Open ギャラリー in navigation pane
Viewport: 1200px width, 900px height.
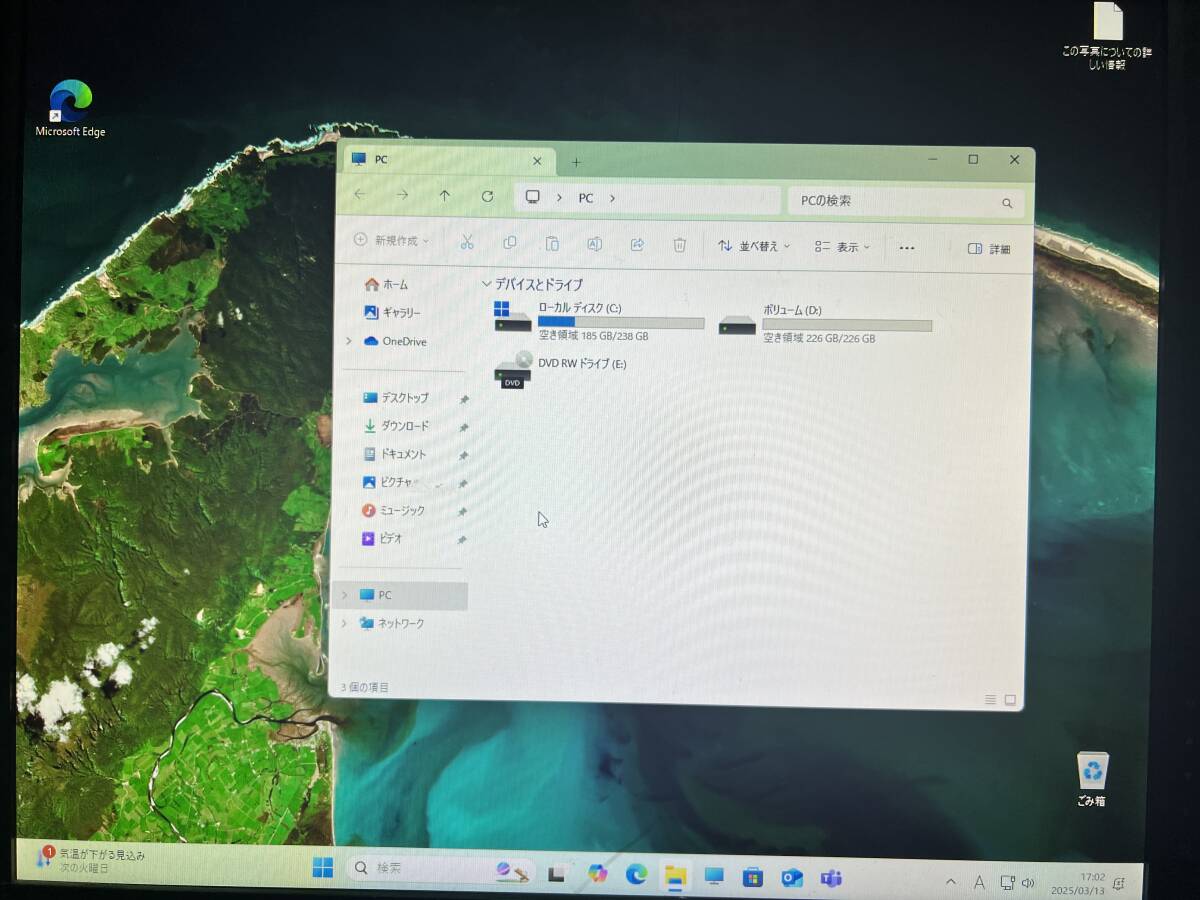pos(392,313)
